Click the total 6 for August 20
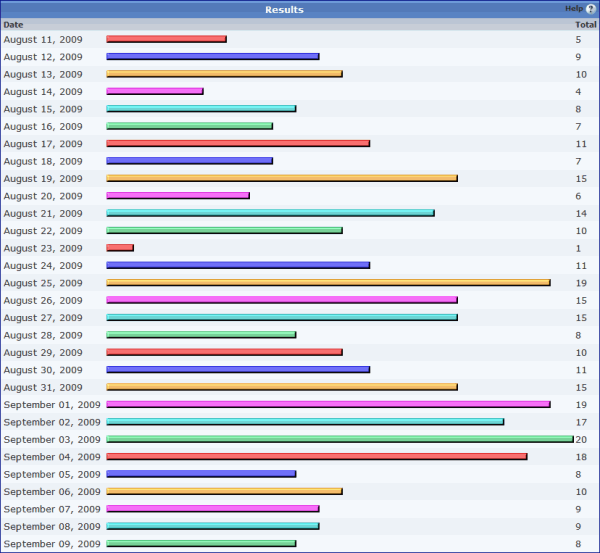The image size is (600, 553). [578, 196]
